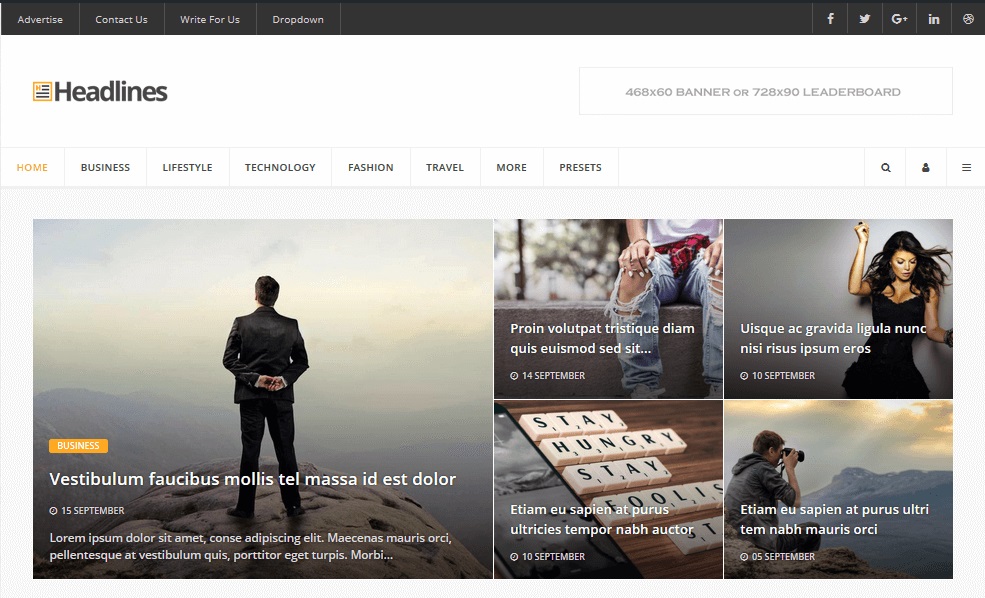Open article 'Vestibulum faucibus mollis tel massa'
The image size is (985, 598).
click(253, 479)
